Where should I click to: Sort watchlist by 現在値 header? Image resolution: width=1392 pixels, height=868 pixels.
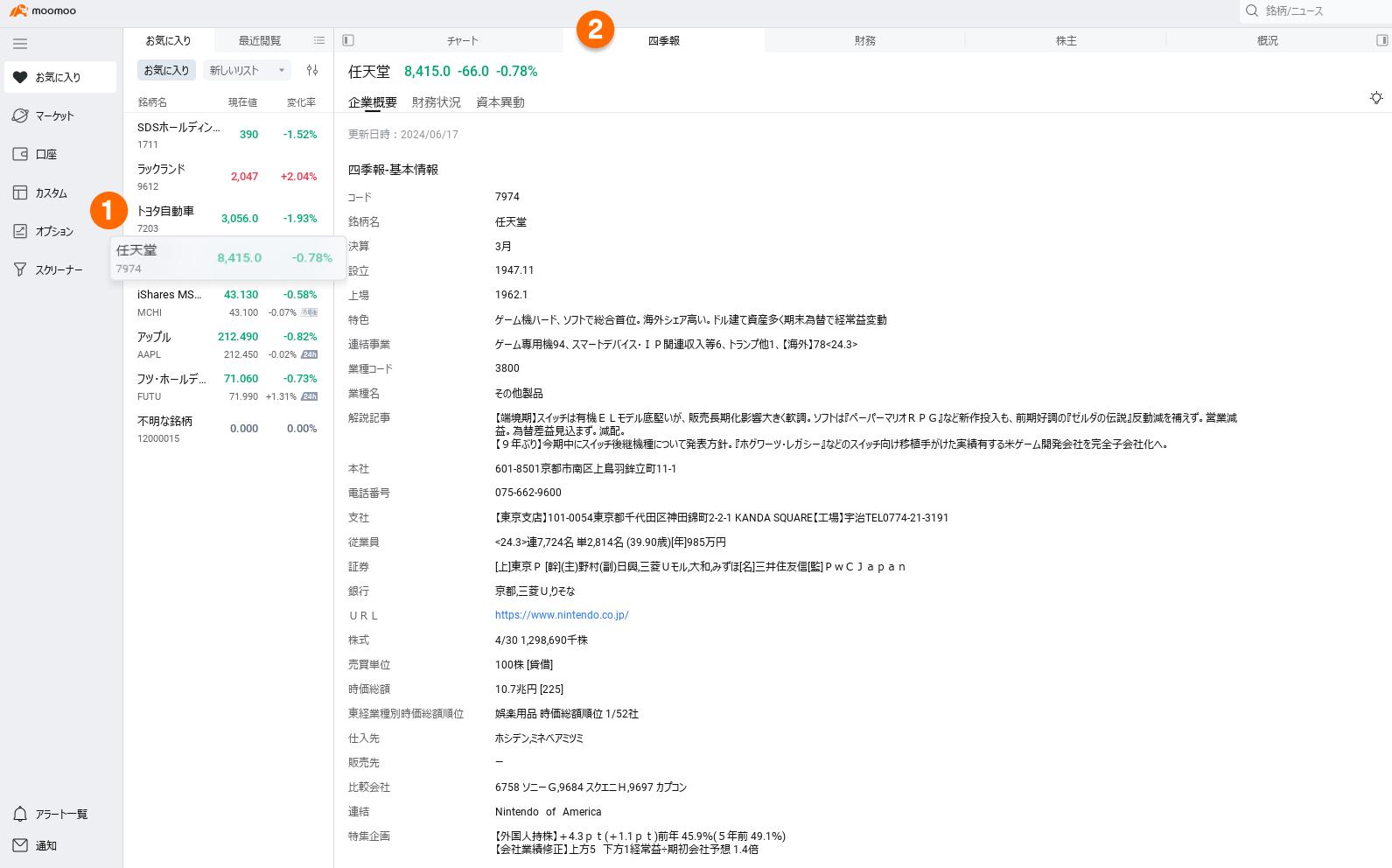tap(243, 102)
